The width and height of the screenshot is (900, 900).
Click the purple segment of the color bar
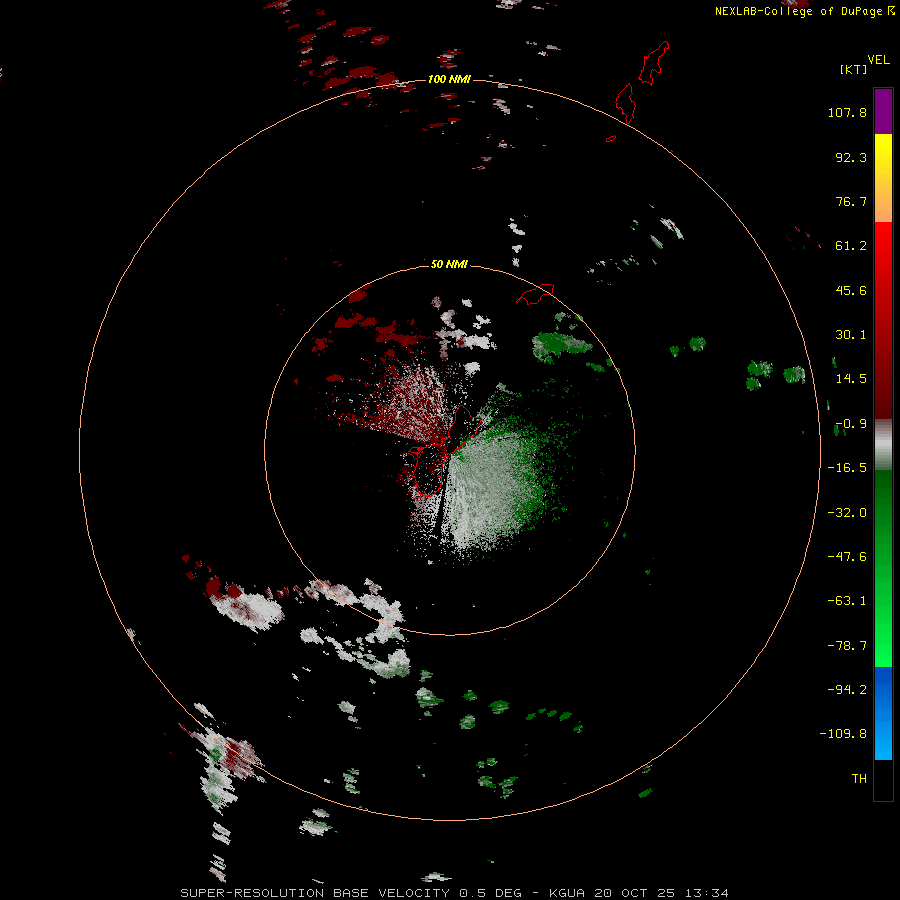pos(883,112)
